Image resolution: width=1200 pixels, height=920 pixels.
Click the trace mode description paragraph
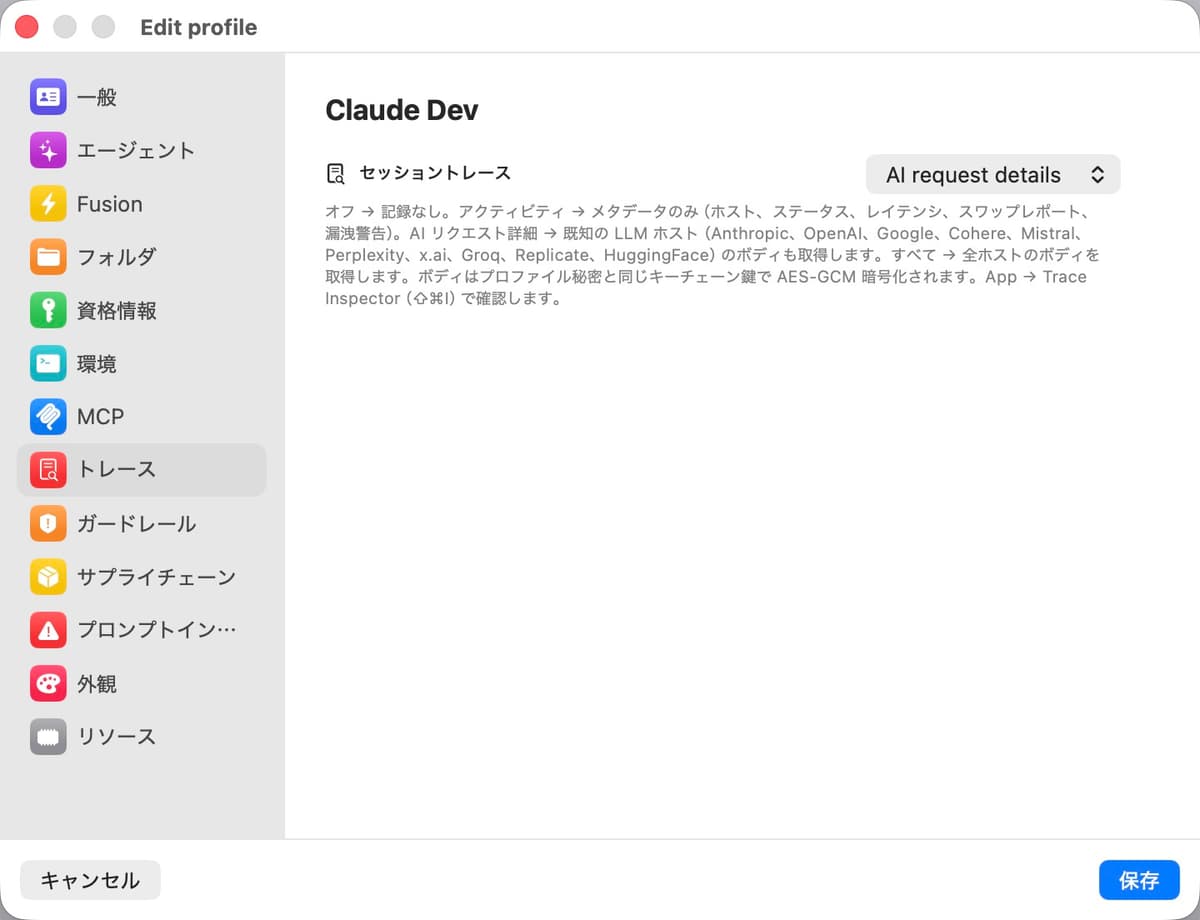[x=713, y=255]
